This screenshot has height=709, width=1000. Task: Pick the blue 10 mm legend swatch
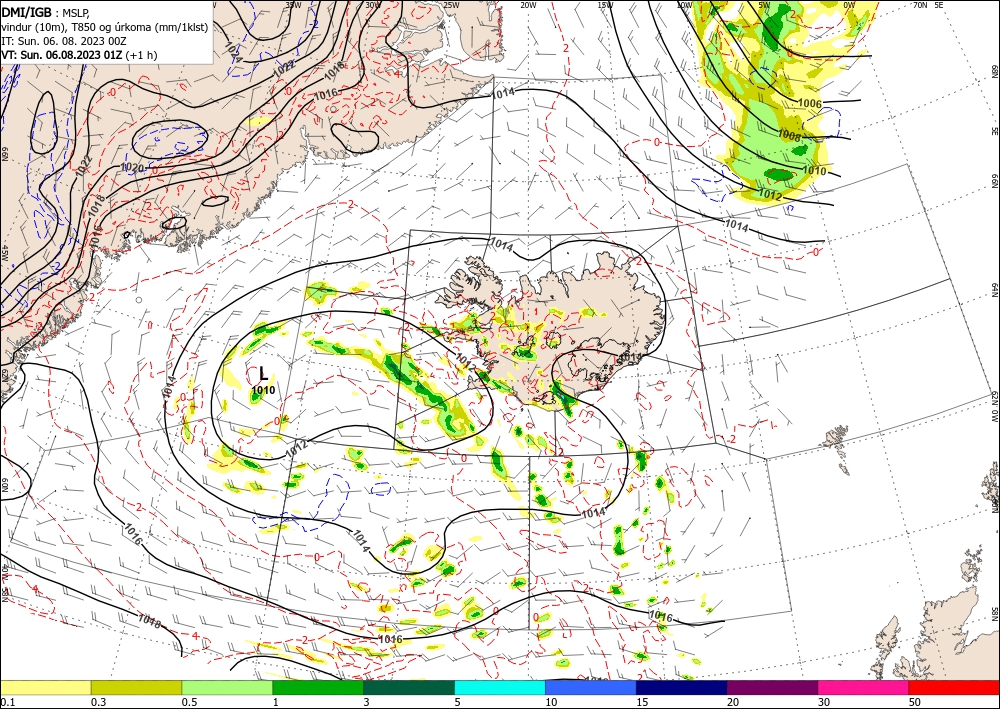[591, 687]
